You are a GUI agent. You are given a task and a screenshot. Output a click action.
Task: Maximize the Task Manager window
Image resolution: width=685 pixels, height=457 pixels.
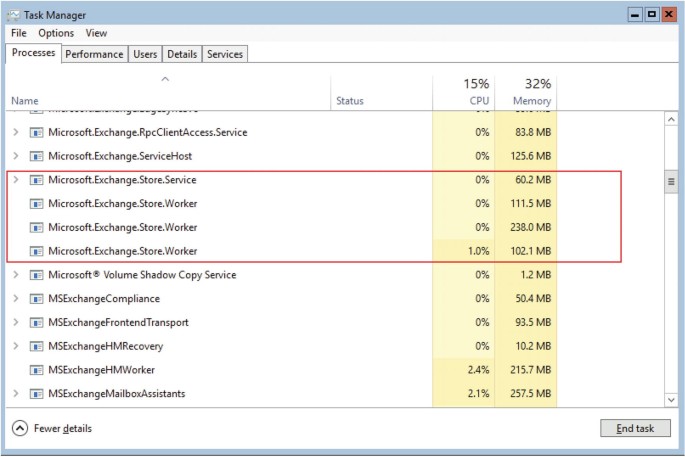(651, 15)
